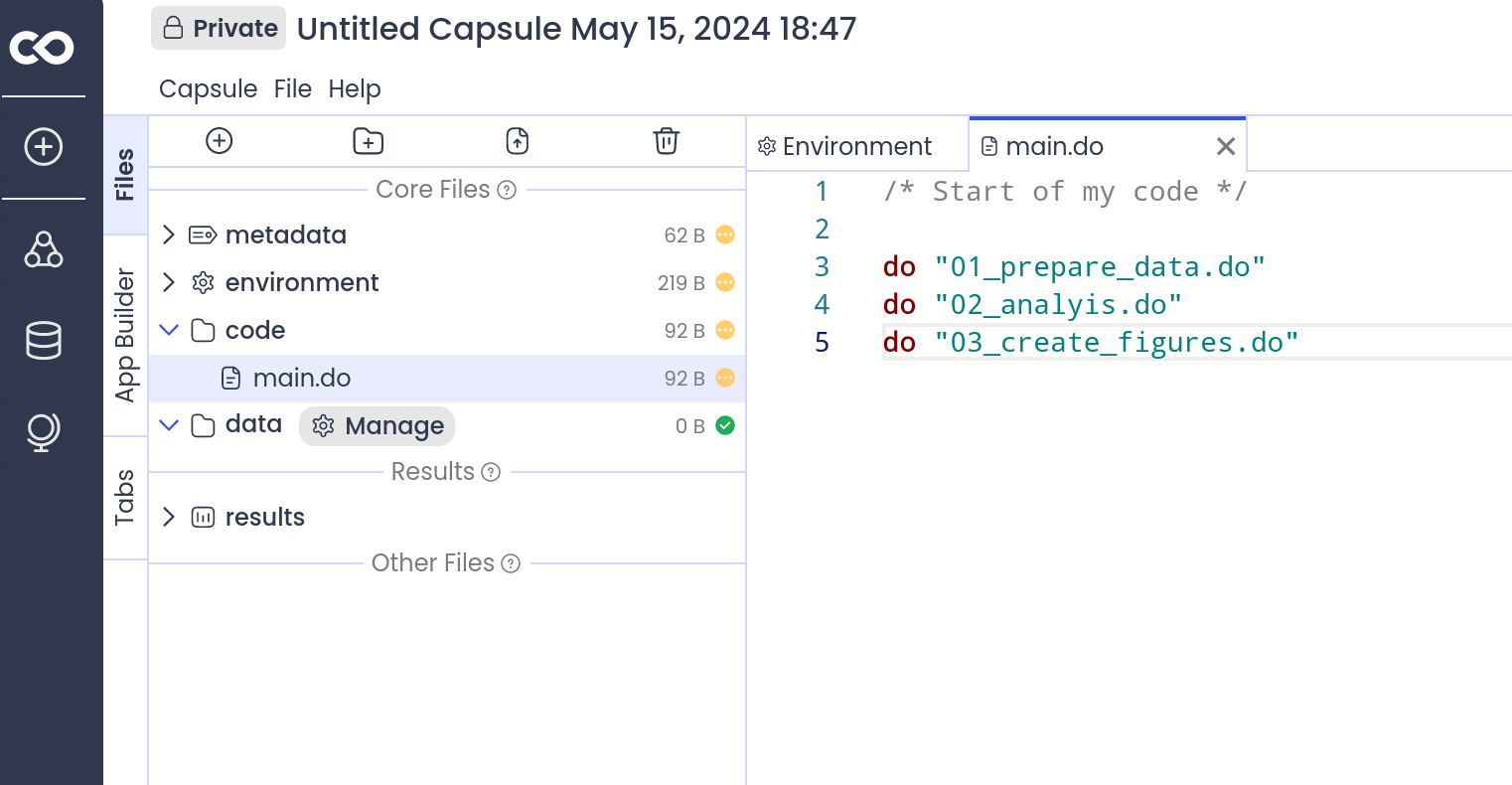Add a new file with the plus toolbar icon
The height and width of the screenshot is (785, 1512).
219,141
